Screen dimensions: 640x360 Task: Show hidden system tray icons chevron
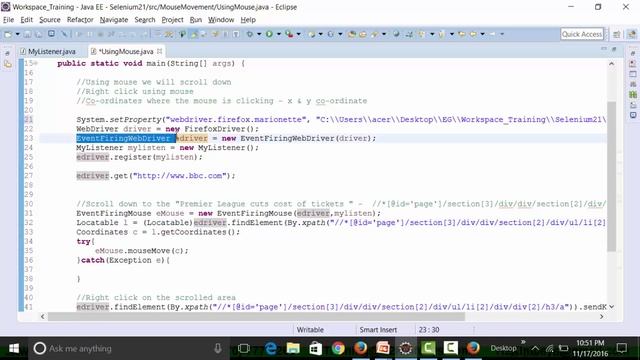[x=535, y=348]
